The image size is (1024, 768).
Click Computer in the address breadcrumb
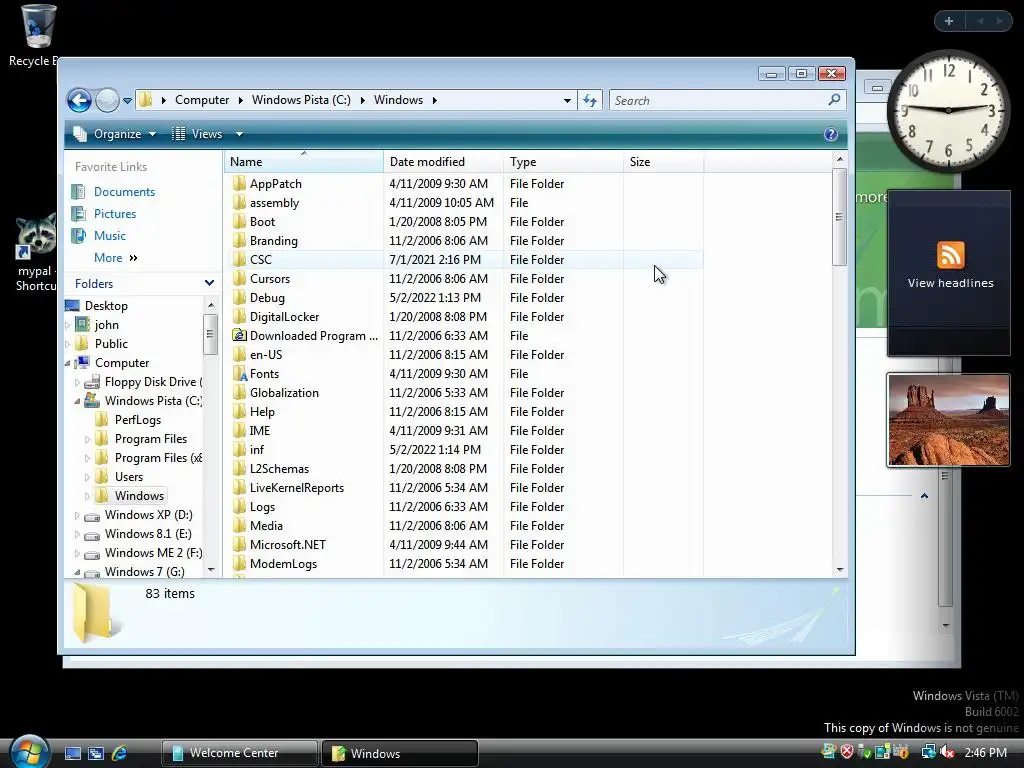202,100
